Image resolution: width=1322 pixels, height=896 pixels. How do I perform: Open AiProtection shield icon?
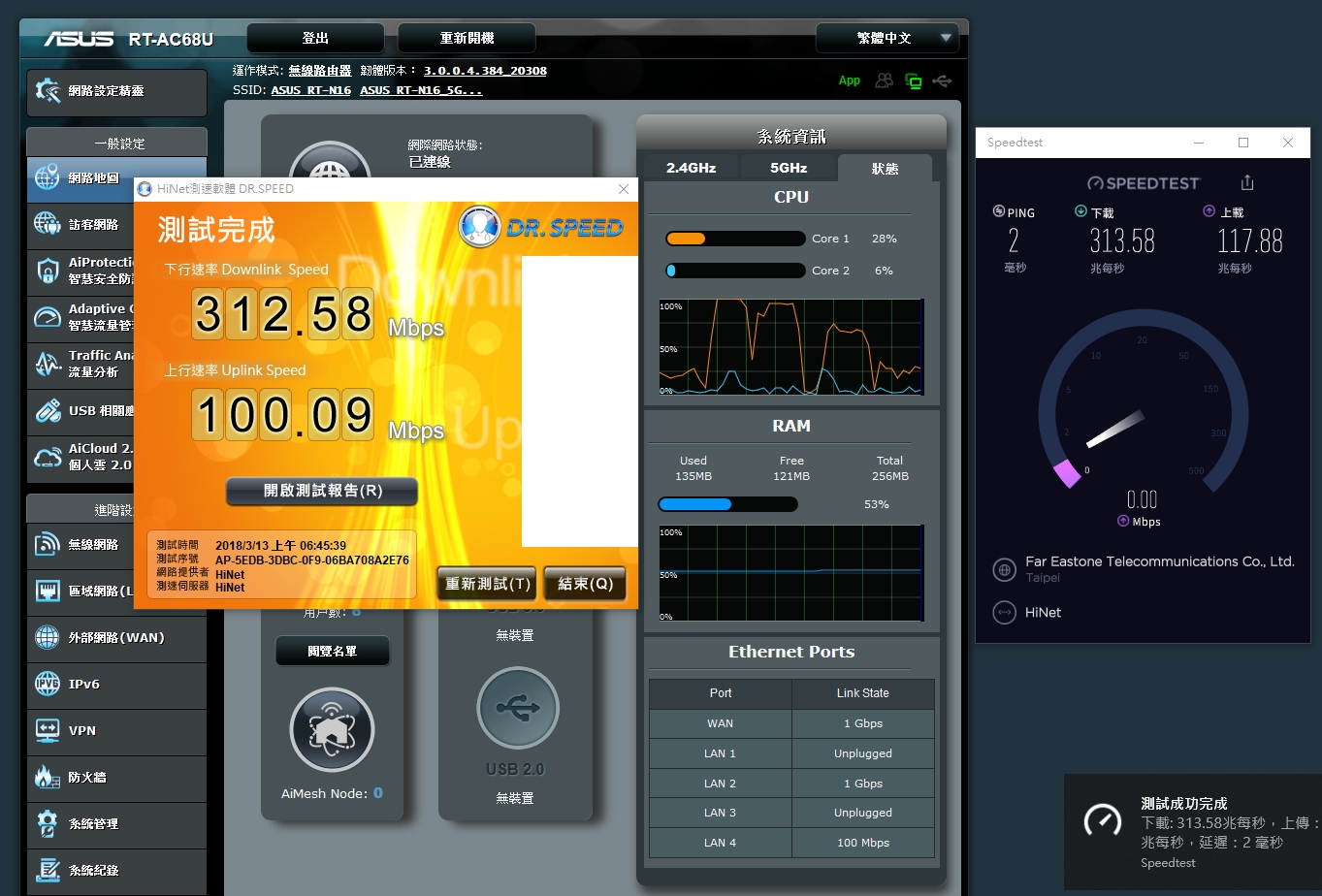[x=48, y=271]
